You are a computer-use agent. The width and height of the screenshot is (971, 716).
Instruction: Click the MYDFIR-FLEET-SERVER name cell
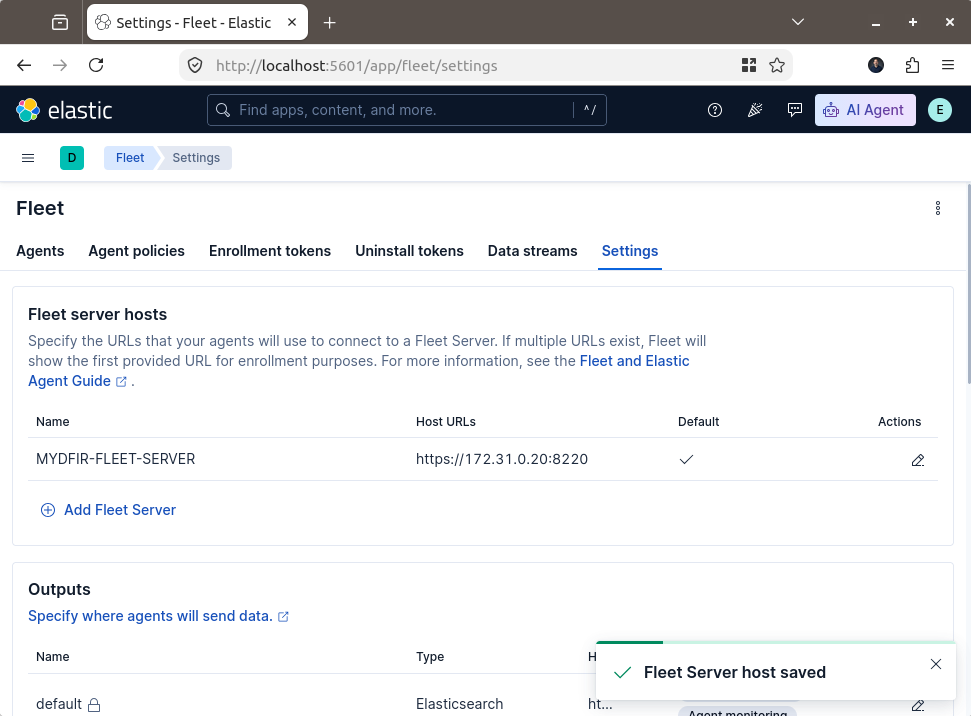point(115,459)
